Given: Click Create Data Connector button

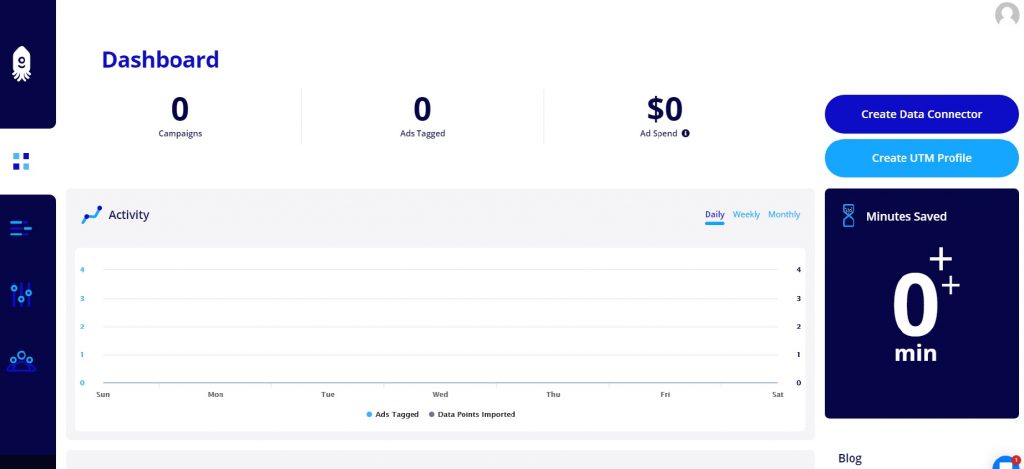Looking at the screenshot, I should (921, 114).
